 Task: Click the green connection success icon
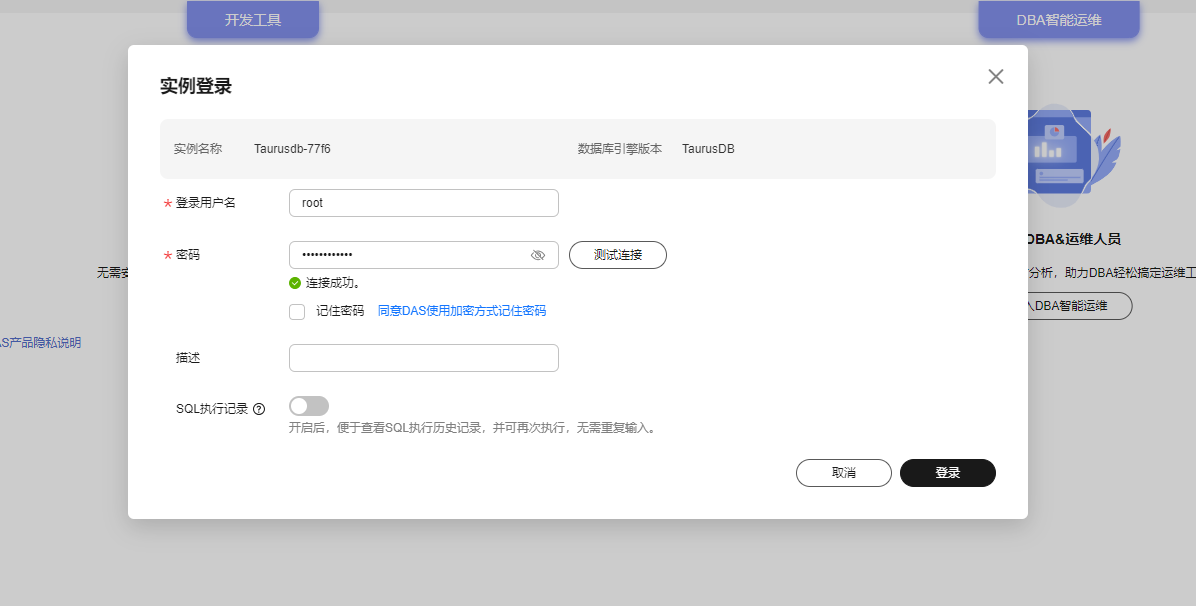(295, 283)
